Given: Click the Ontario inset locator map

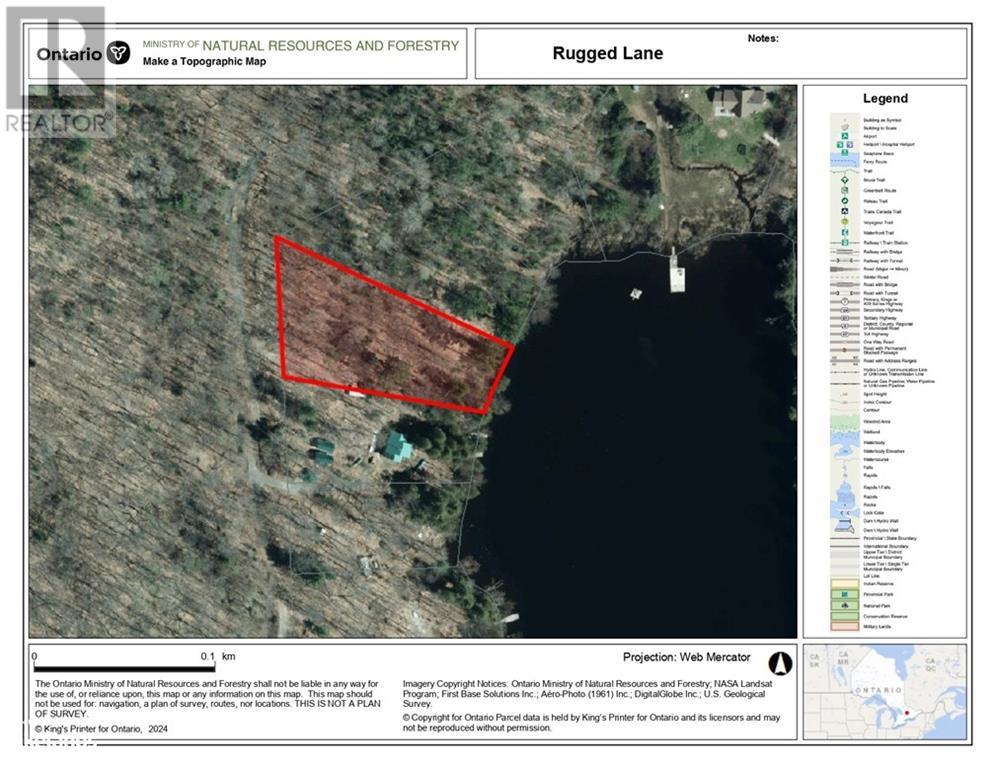Looking at the screenshot, I should pos(884,691).
